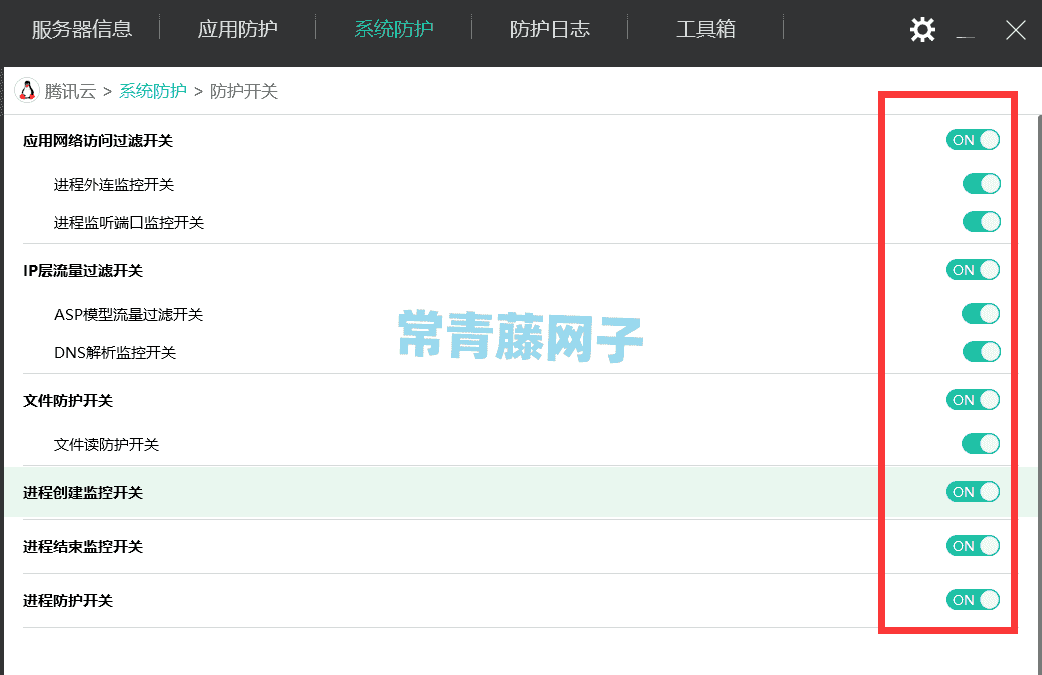Click 腾讯云 in the breadcrumb
Image resolution: width=1042 pixels, height=675 pixels.
70,91
